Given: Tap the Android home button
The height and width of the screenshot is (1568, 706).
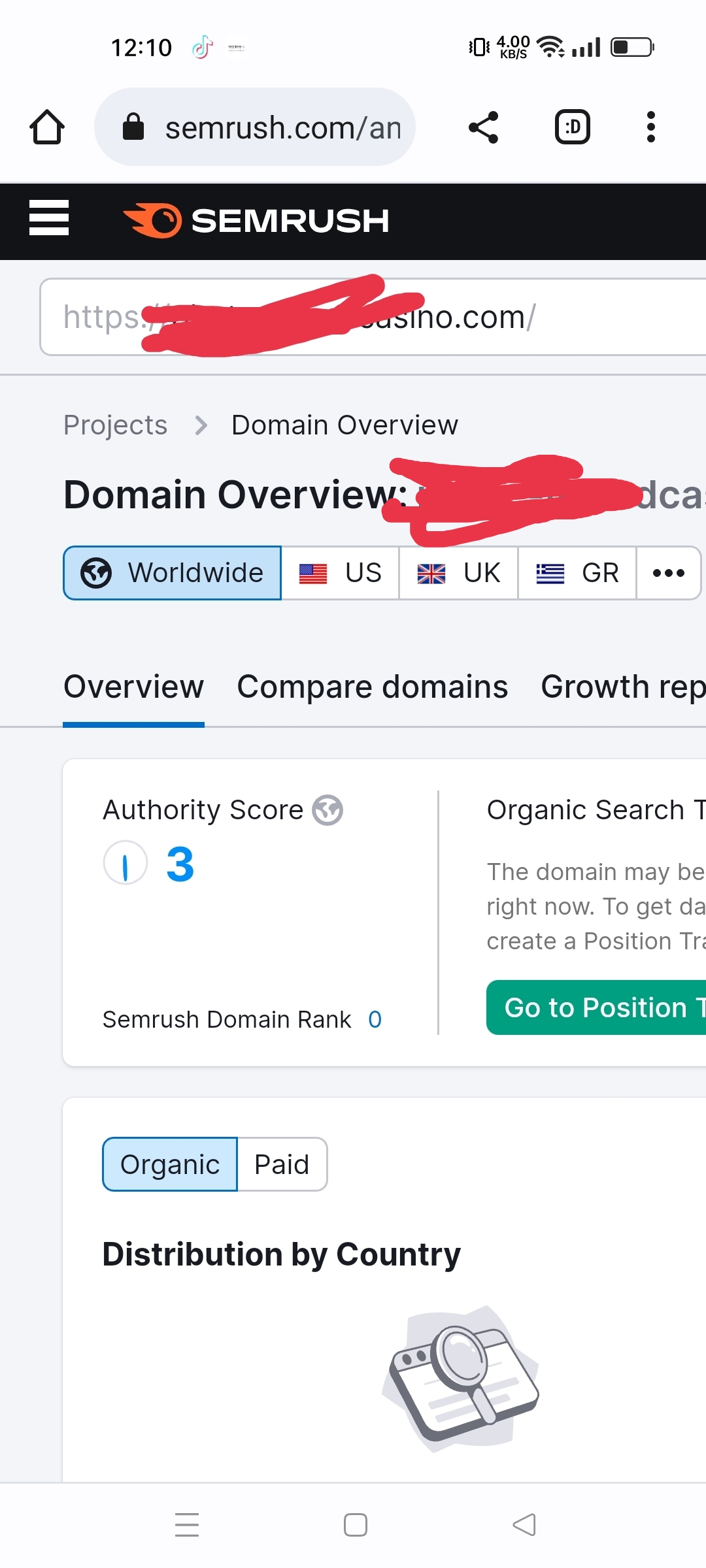Looking at the screenshot, I should click(356, 1524).
